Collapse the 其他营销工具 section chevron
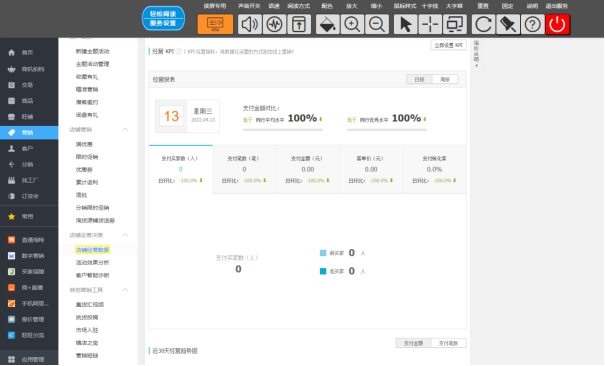The width and height of the screenshot is (605, 366). (125, 290)
